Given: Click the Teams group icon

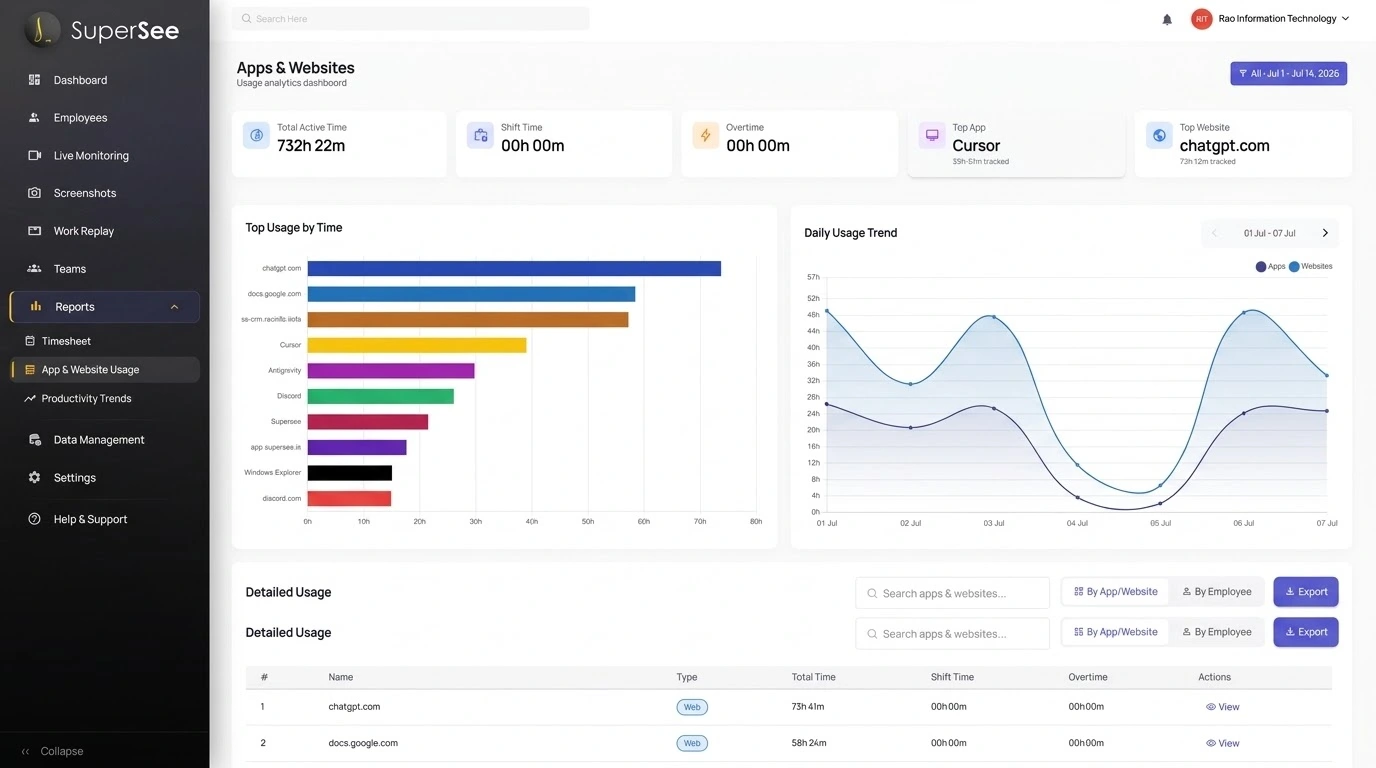Looking at the screenshot, I should 34,269.
